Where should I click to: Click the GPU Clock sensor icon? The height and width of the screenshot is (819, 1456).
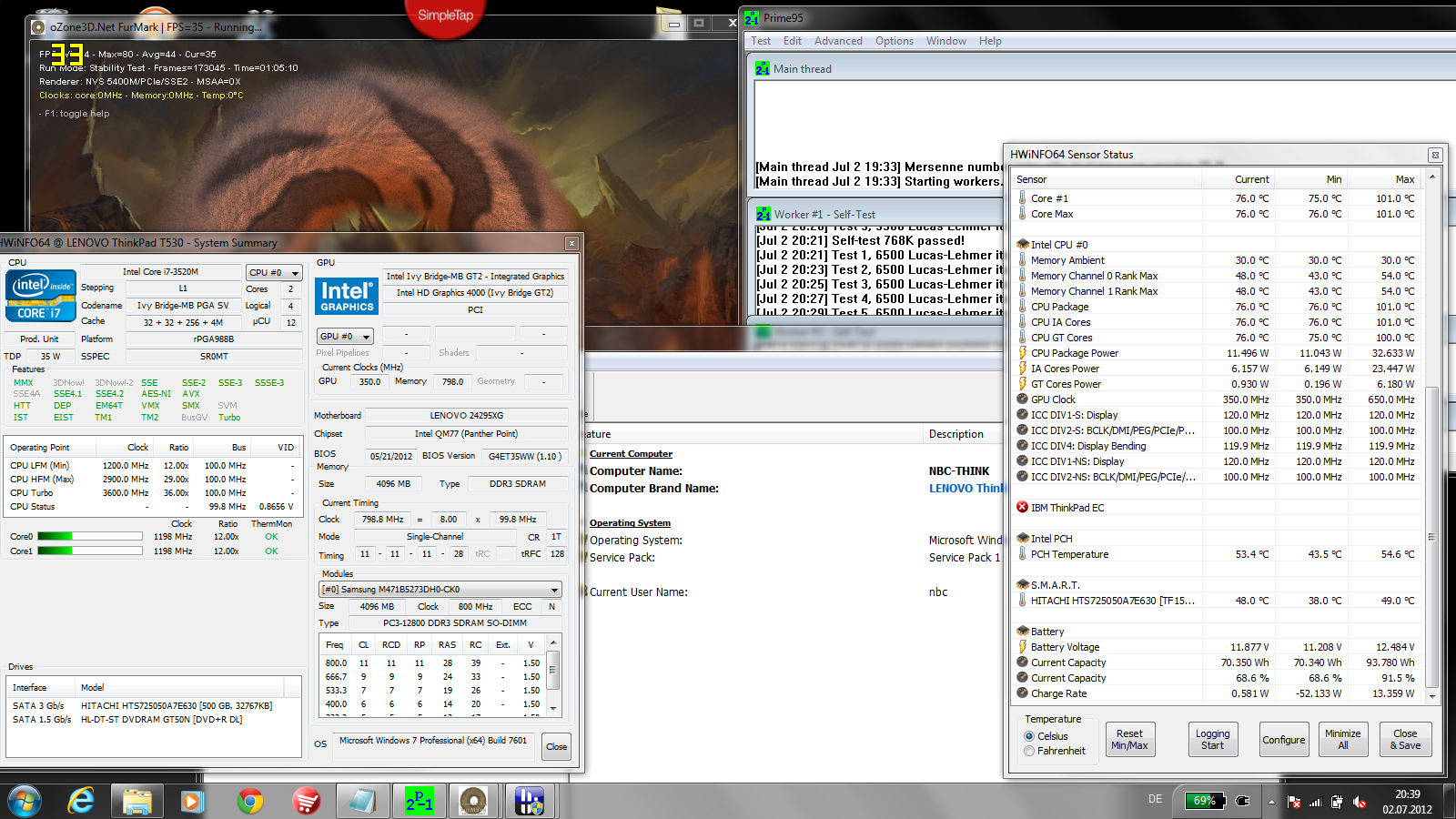(x=1022, y=399)
